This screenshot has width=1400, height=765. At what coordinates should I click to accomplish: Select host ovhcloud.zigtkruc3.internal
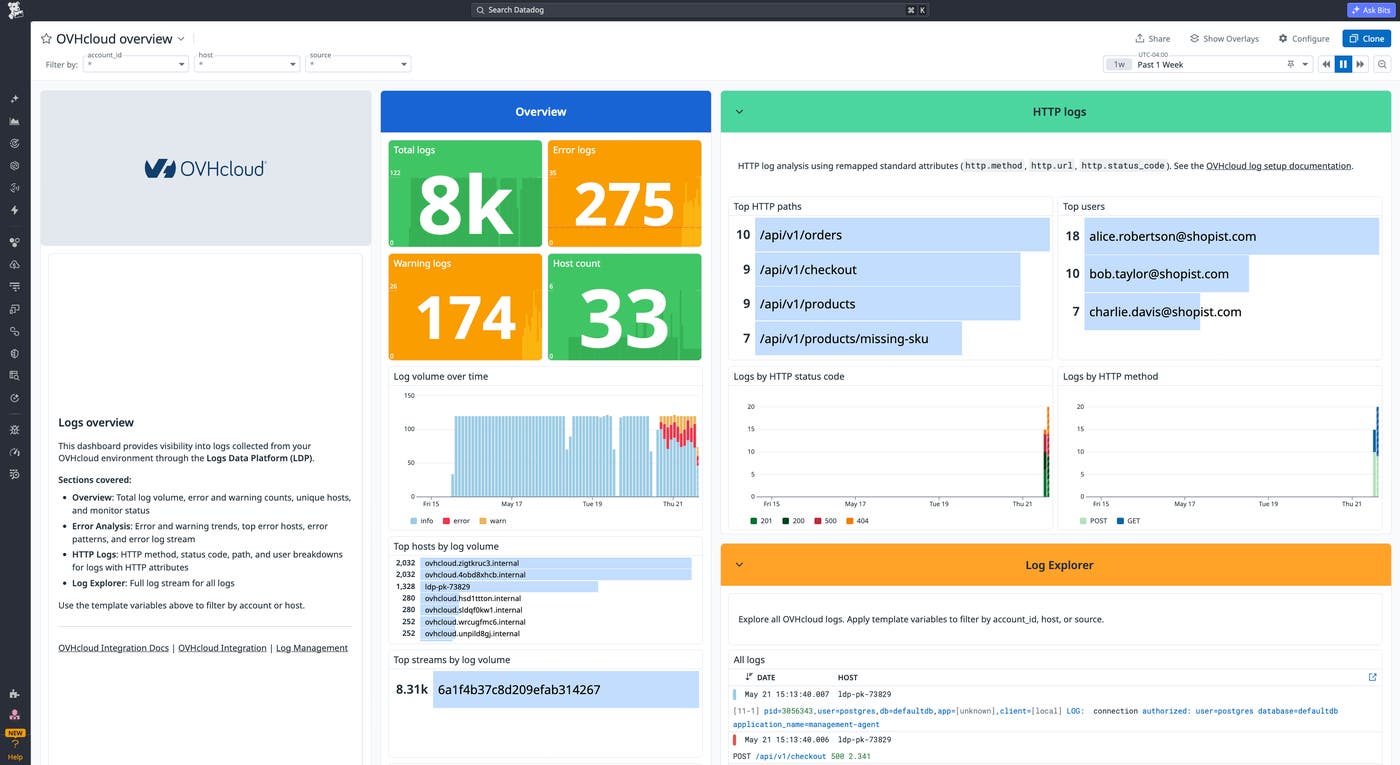click(x=543, y=563)
